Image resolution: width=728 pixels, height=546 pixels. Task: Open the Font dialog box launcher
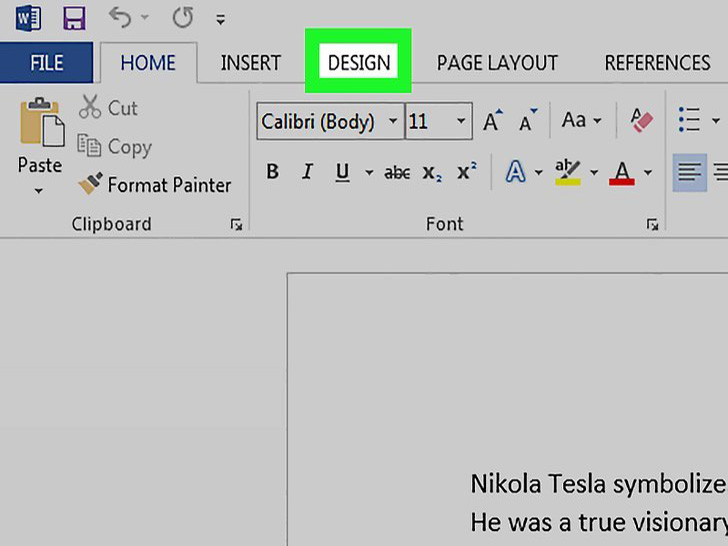pos(651,225)
